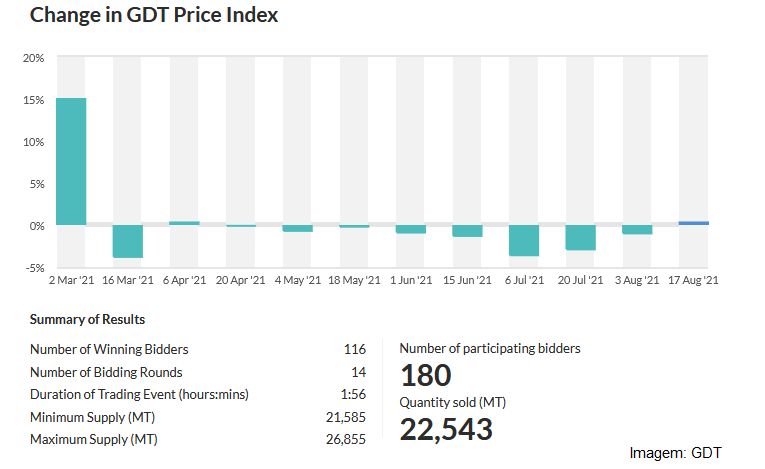The image size is (765, 469).
Task: Click the 22,543 quantity sold figure
Action: click(x=446, y=429)
